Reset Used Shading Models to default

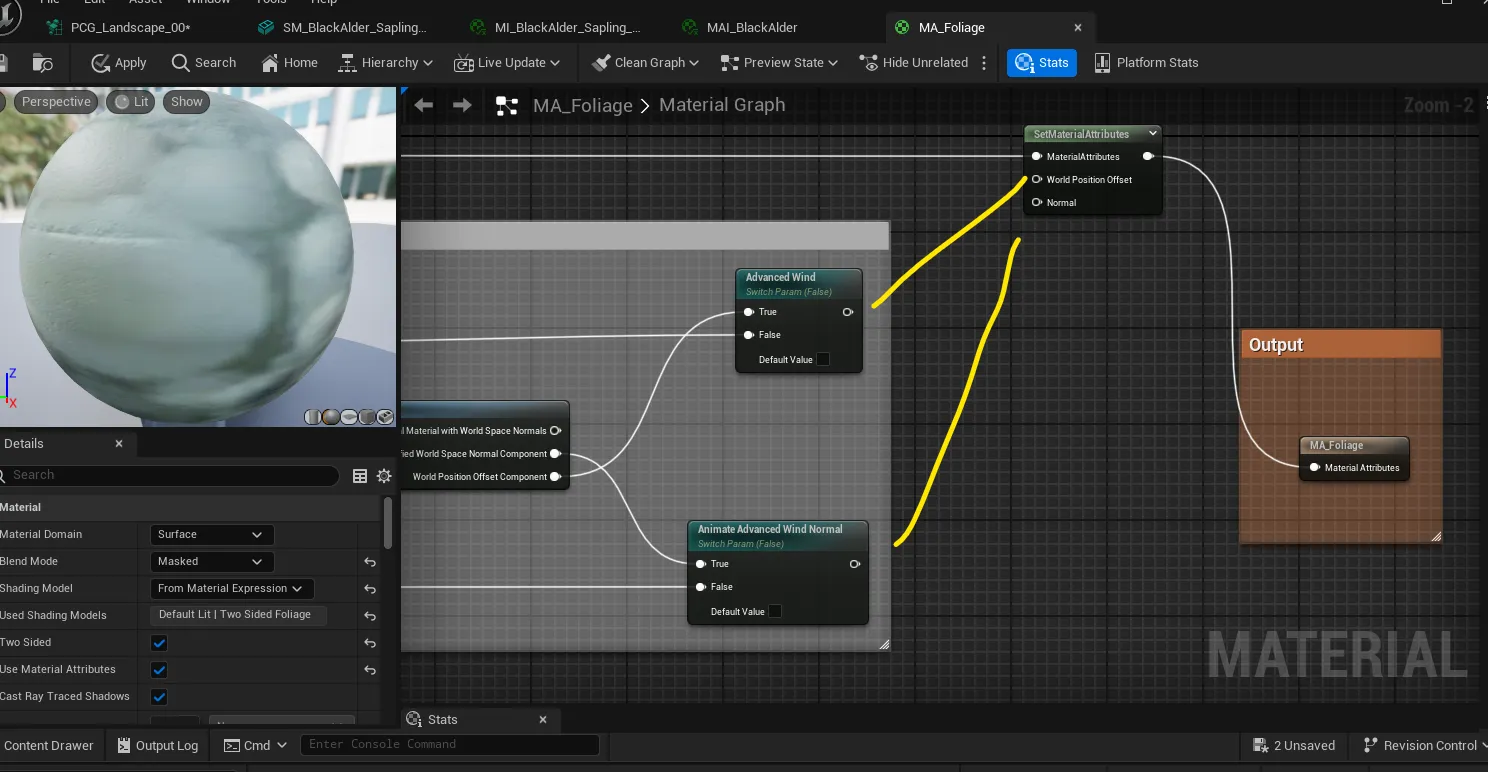[x=370, y=616]
